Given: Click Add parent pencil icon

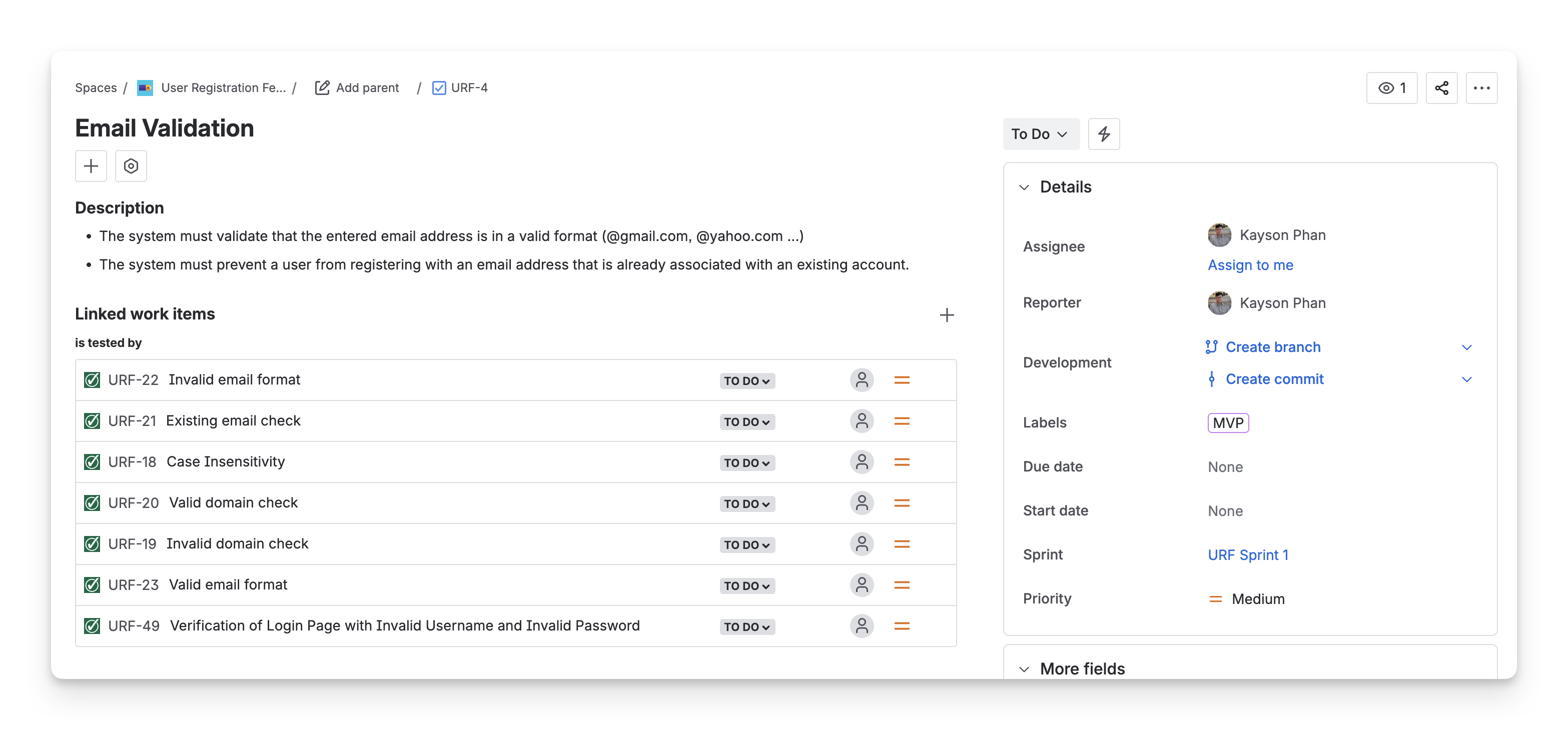Looking at the screenshot, I should coord(322,88).
